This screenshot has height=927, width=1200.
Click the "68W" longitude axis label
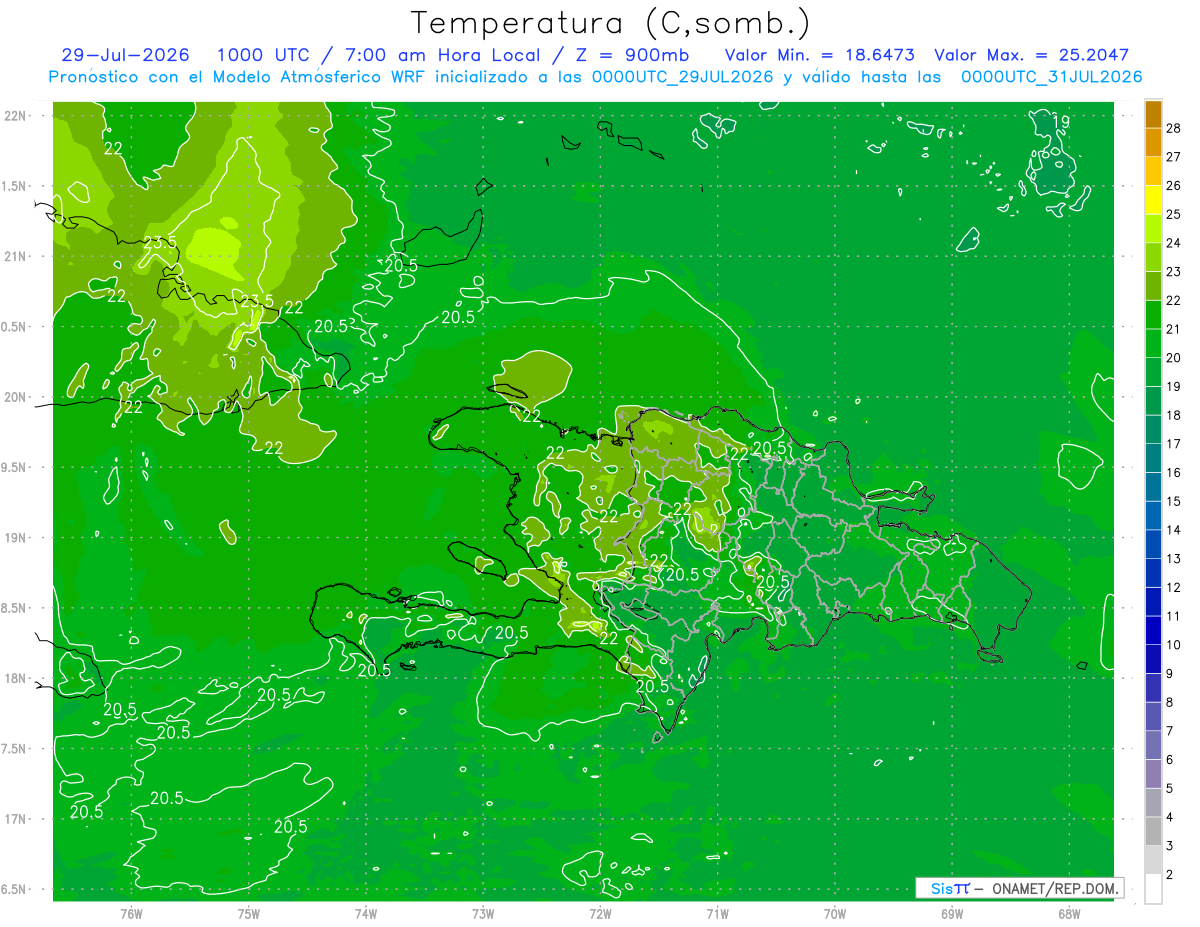coord(1069,914)
